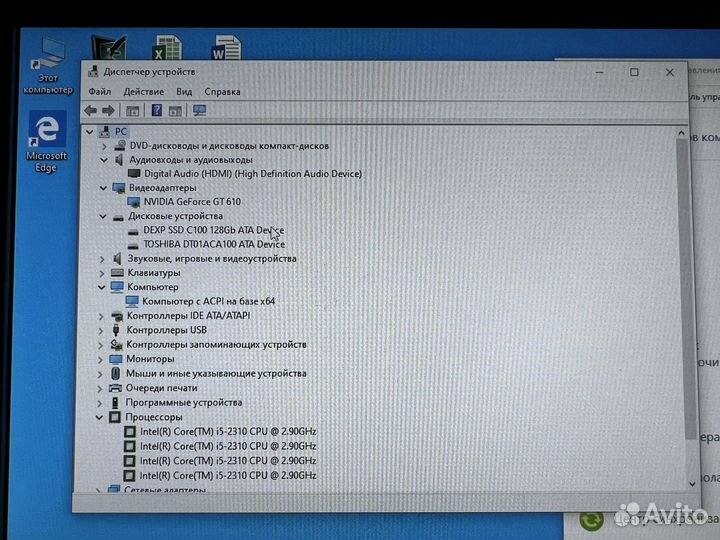Screen dimensions: 720x540
Task: Expand DVD-дисководы и дисководы компакт-дисков
Action: 104,146
